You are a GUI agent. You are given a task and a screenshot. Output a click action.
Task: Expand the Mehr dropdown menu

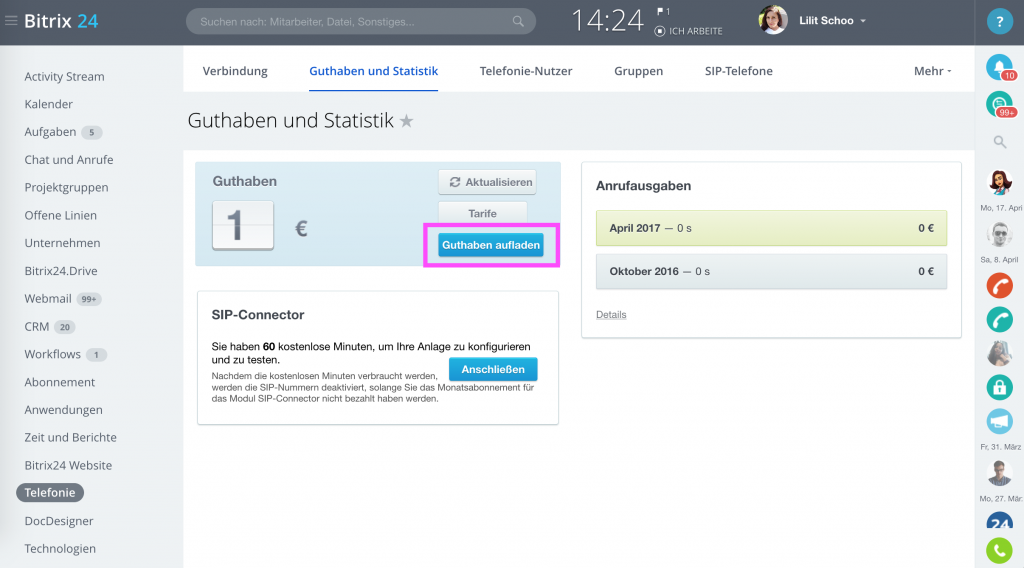coord(932,71)
